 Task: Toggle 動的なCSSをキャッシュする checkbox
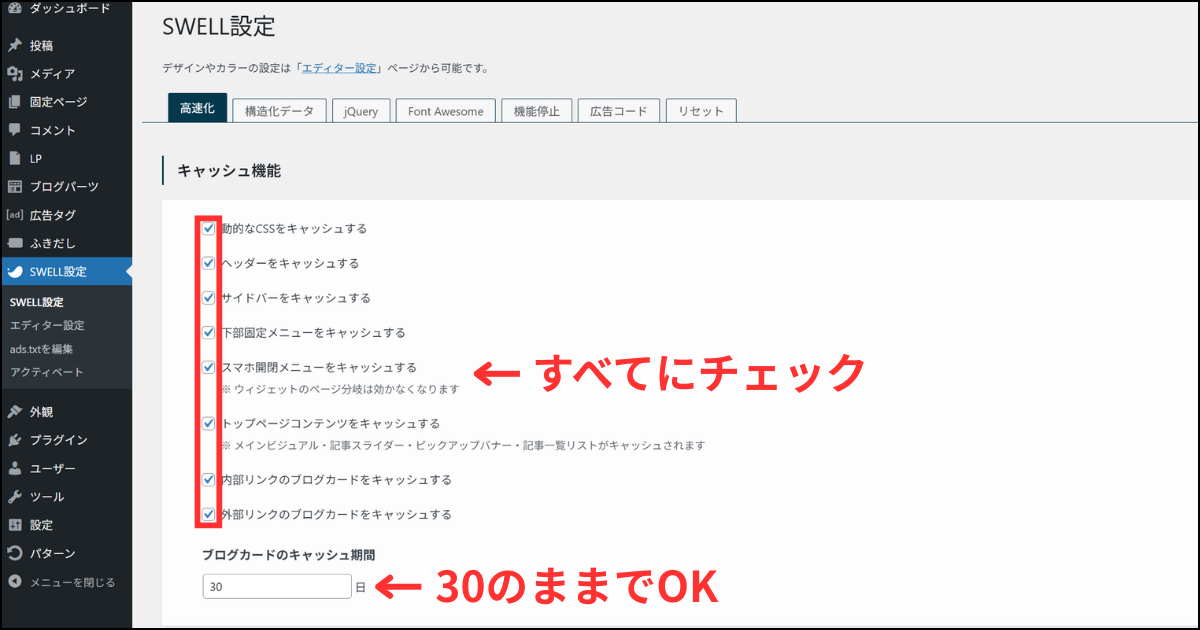tap(209, 228)
